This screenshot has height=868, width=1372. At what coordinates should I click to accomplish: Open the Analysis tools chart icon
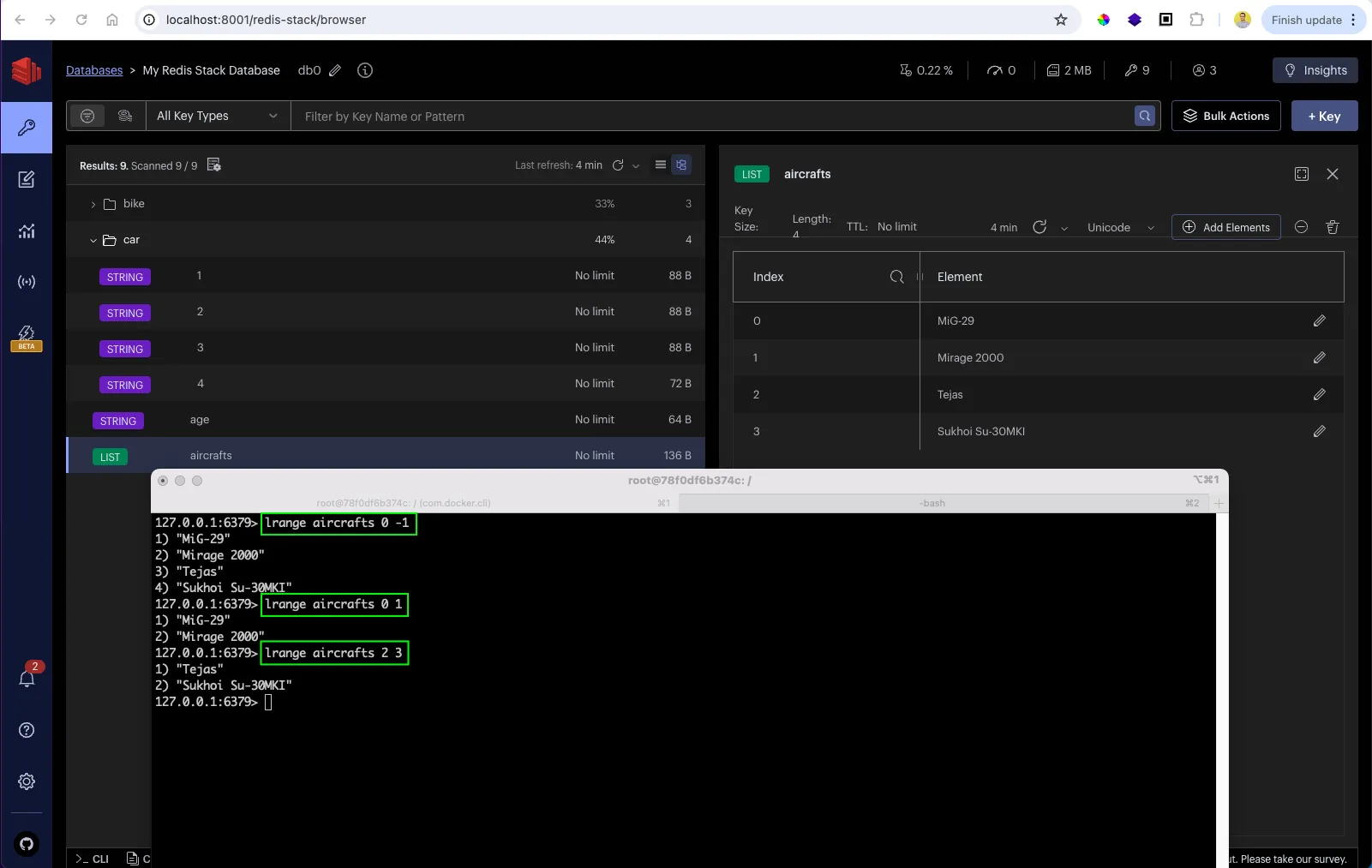[27, 230]
